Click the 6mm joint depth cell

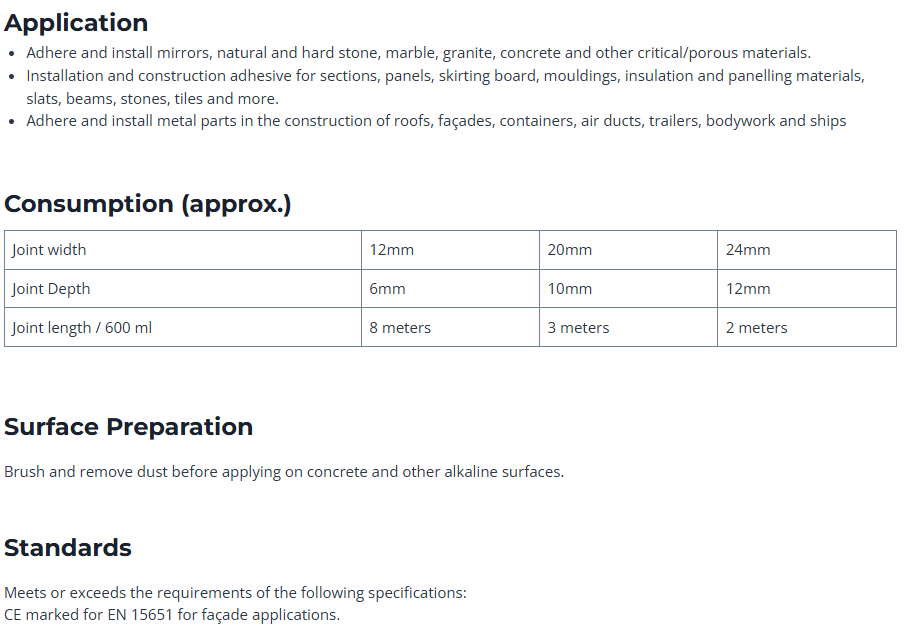click(x=387, y=289)
